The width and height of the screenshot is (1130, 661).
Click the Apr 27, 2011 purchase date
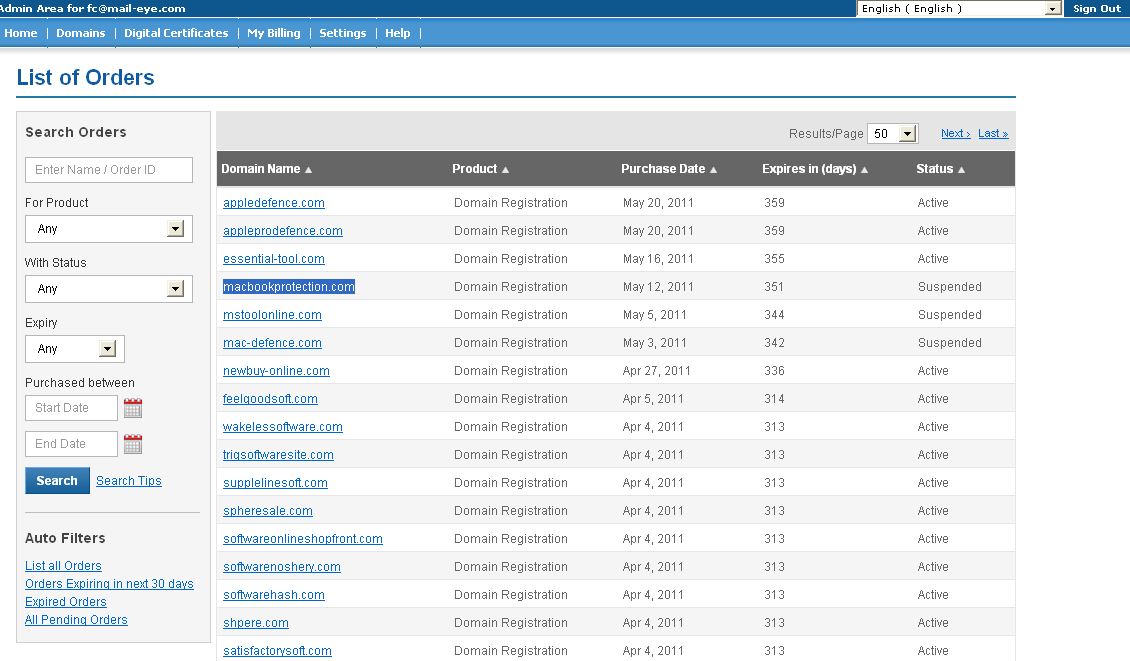point(657,371)
